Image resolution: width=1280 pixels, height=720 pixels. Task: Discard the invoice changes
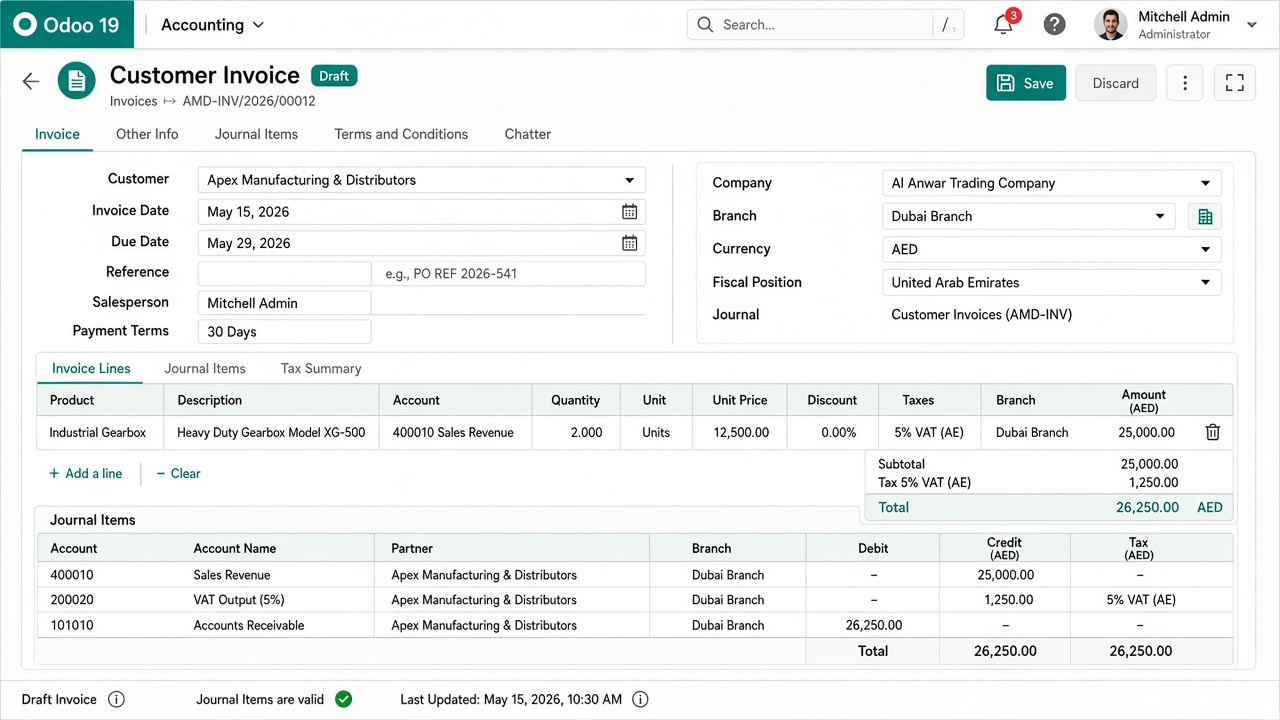coord(1115,83)
